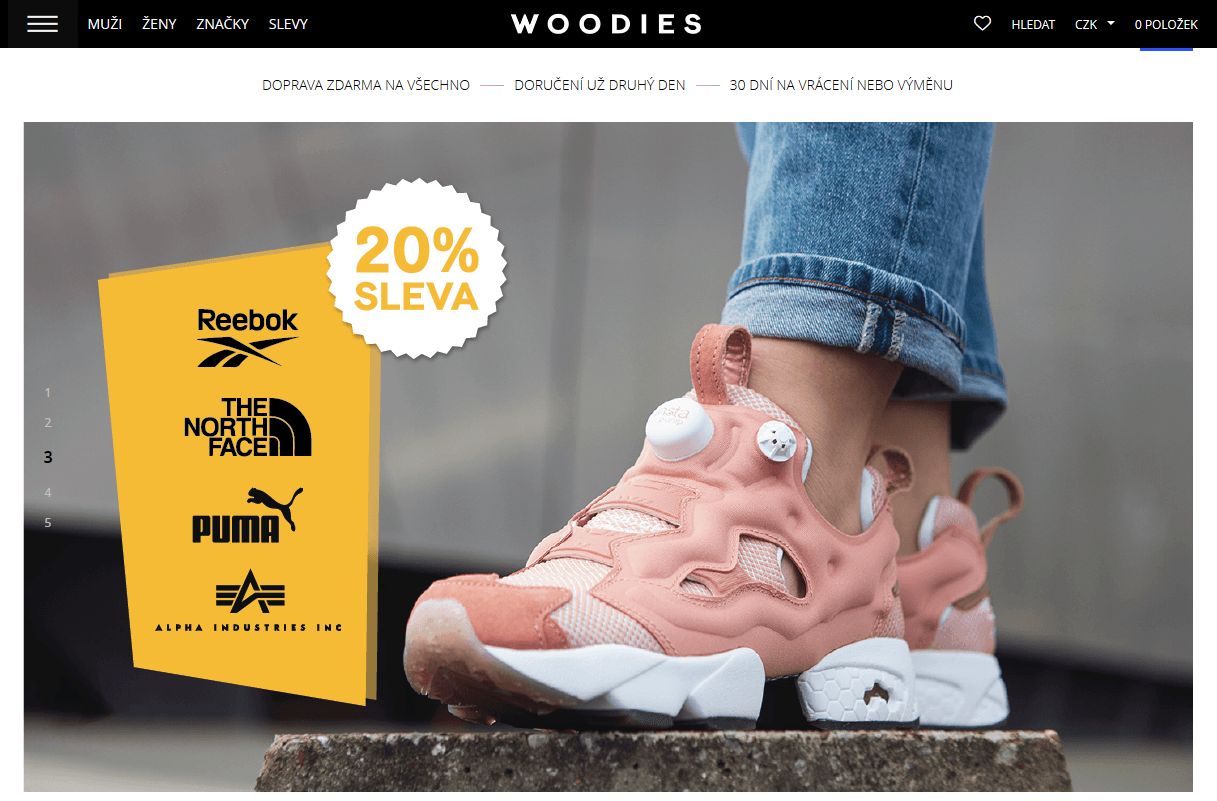
Task: Click the Puma logo on banner
Action: point(247,515)
